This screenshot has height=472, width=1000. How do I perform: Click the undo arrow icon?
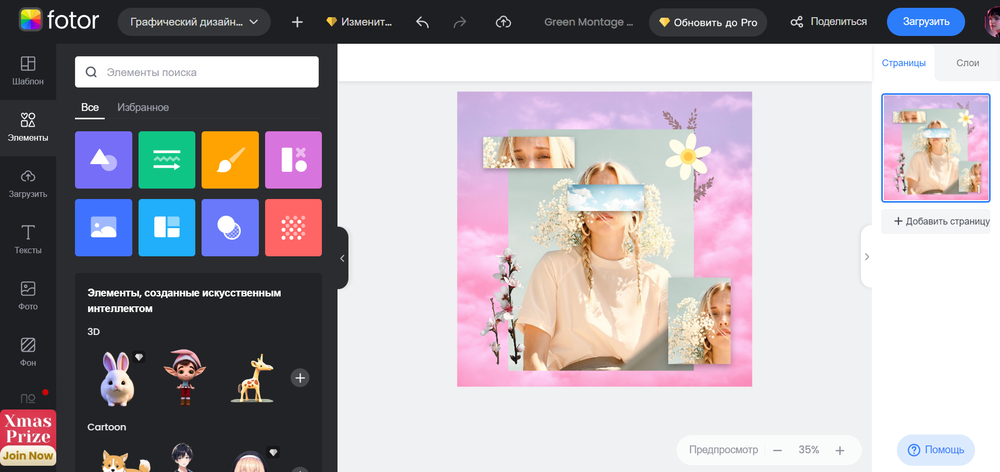point(422,22)
